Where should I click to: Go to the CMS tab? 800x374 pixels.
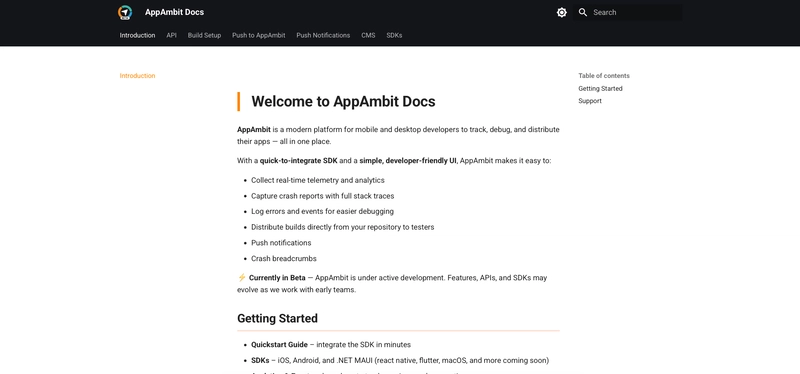pos(368,35)
